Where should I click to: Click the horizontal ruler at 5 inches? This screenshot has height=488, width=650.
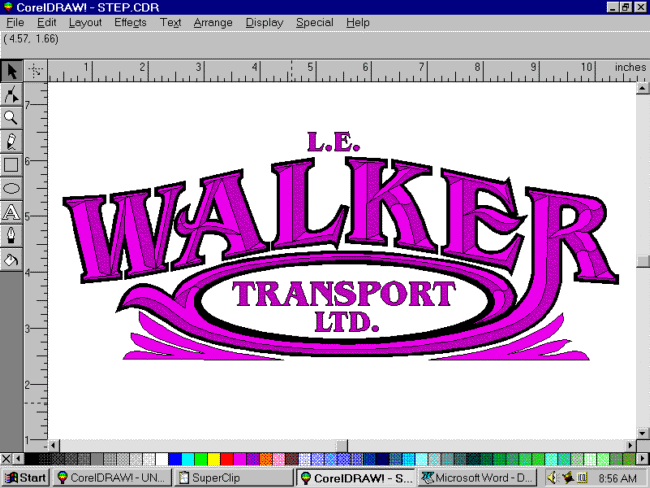[x=316, y=71]
